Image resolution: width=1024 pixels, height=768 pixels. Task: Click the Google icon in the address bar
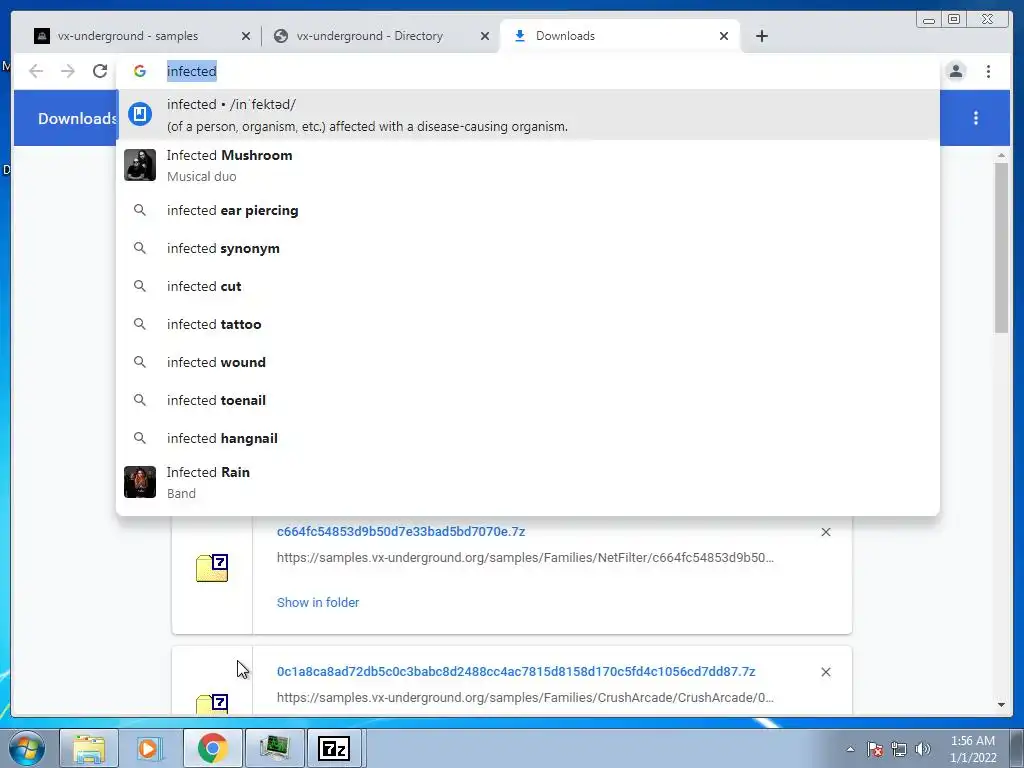pos(140,71)
